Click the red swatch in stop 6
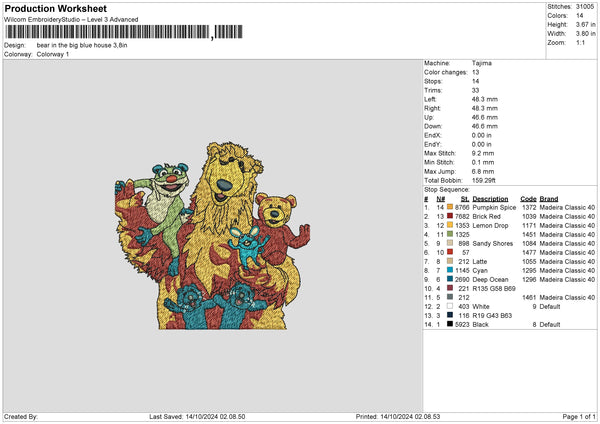Image resolution: width=600 pixels, height=424 pixels. (450, 252)
